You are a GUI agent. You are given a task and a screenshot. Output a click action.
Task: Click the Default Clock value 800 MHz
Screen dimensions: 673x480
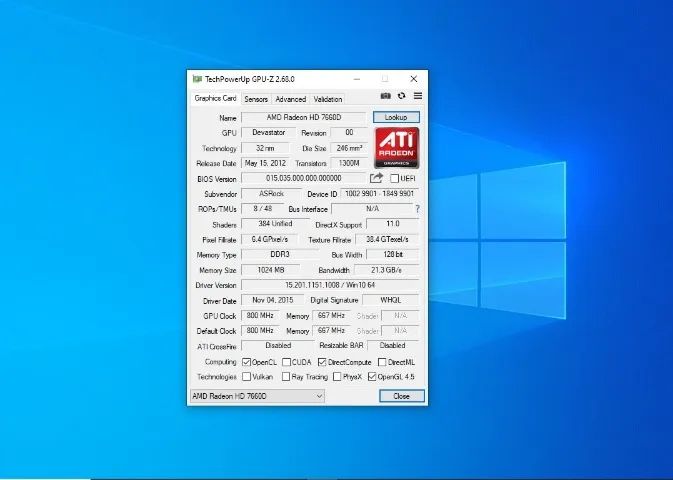coord(260,331)
